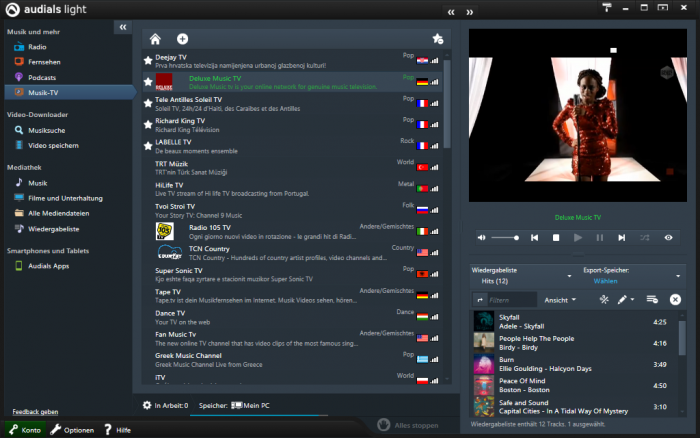Image resolution: width=700 pixels, height=438 pixels.
Task: Open Ansicht view dropdown
Action: click(x=560, y=300)
